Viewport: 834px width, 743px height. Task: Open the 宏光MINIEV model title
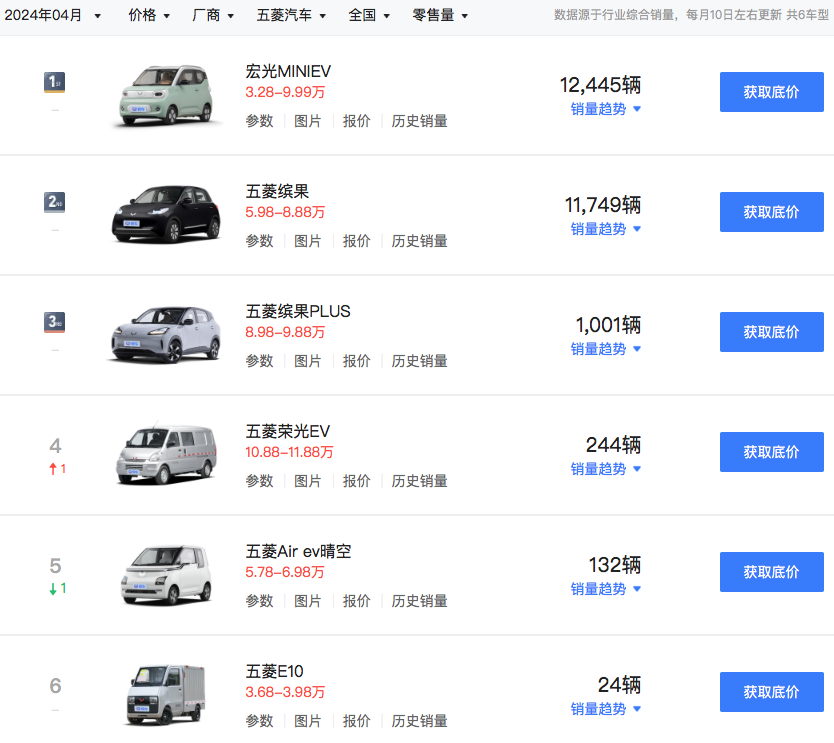coord(288,71)
